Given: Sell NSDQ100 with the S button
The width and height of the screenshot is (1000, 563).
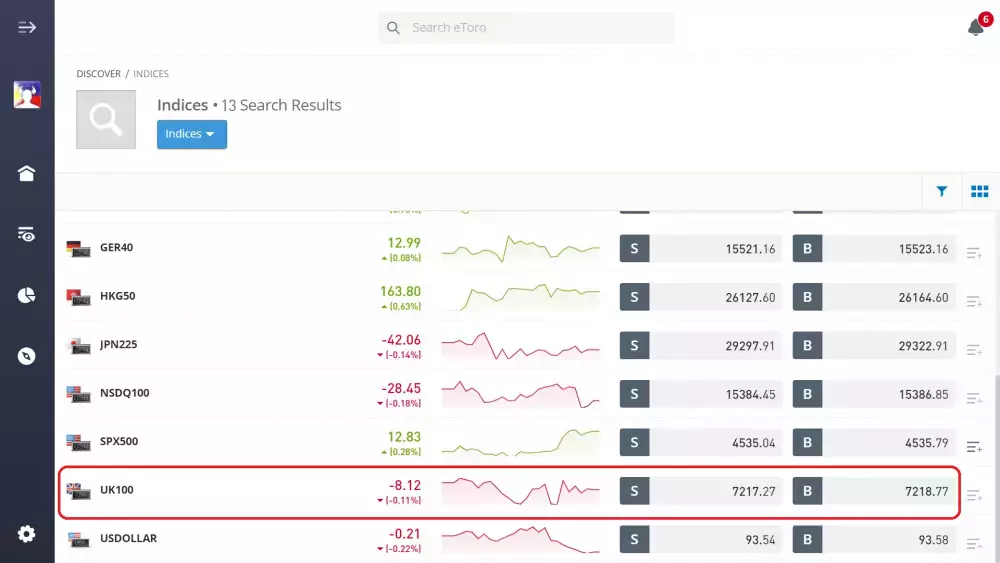Looking at the screenshot, I should tap(635, 394).
